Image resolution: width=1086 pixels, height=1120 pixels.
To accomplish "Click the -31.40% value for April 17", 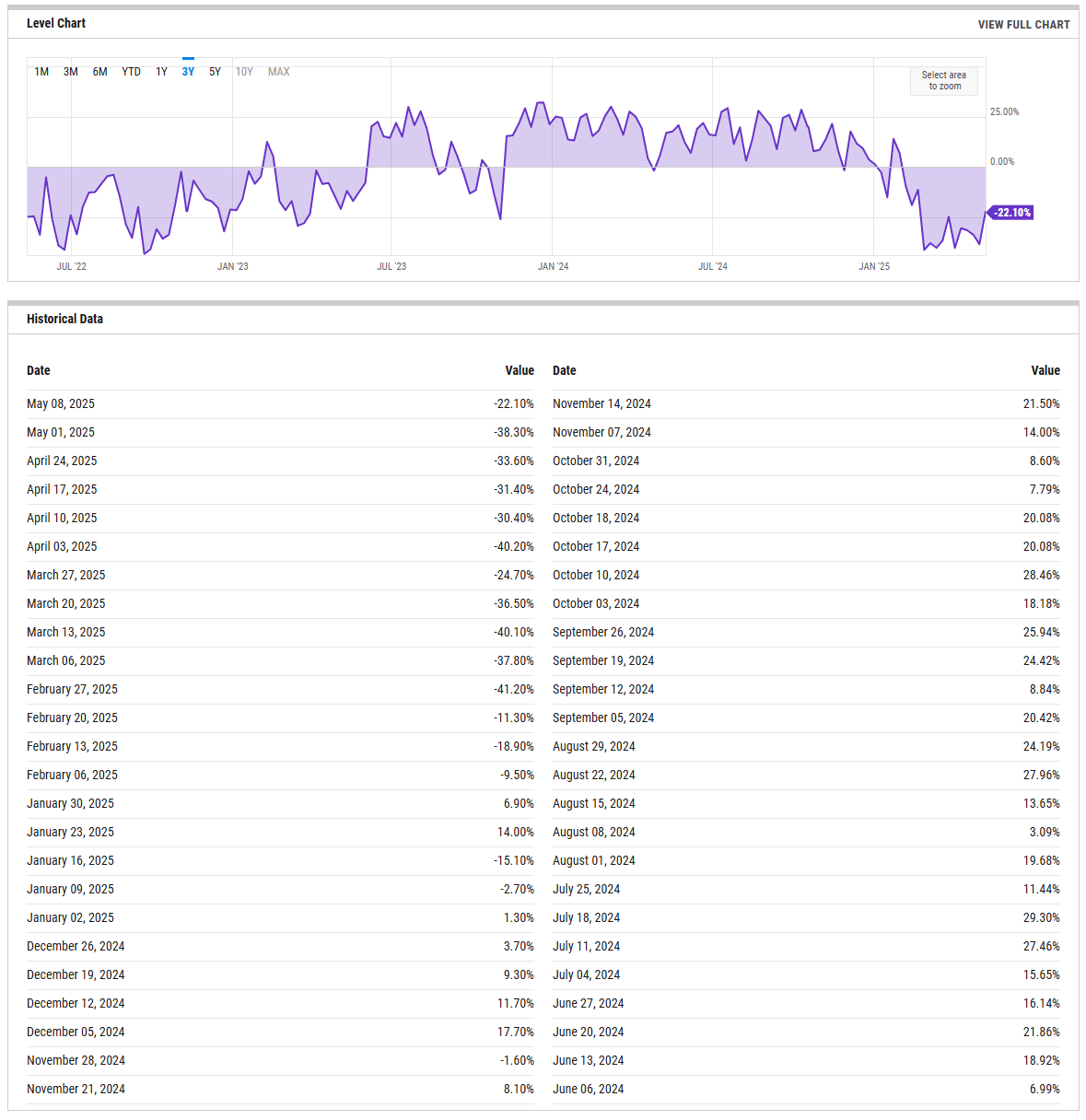I will [x=513, y=489].
